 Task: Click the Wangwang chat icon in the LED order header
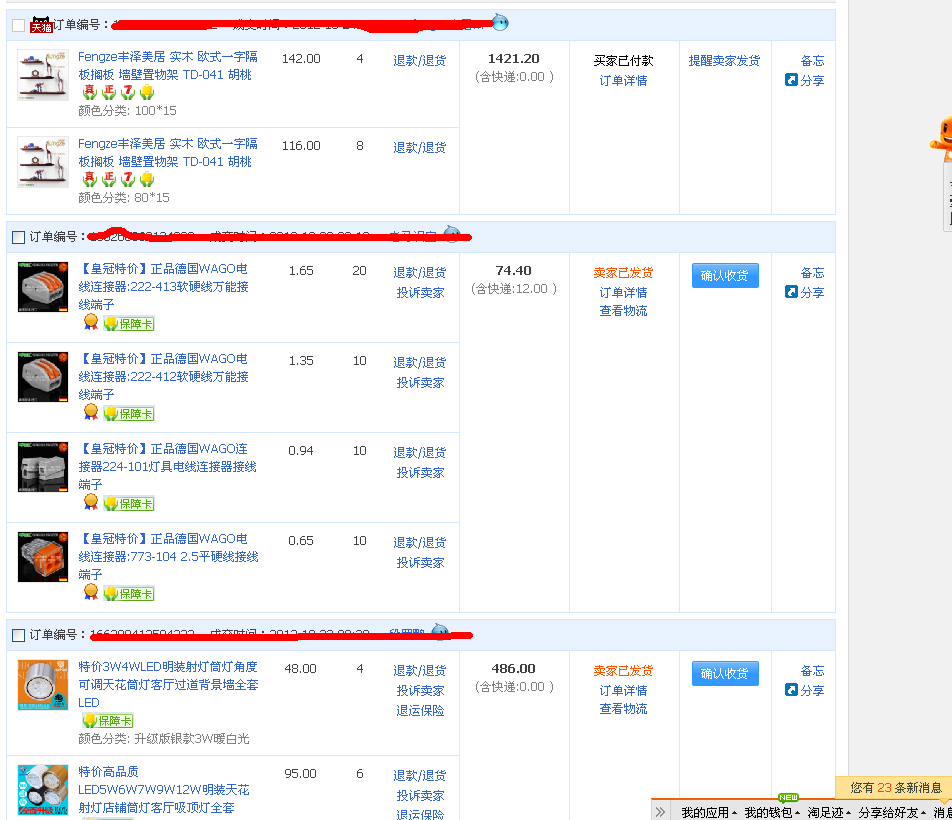[x=440, y=632]
